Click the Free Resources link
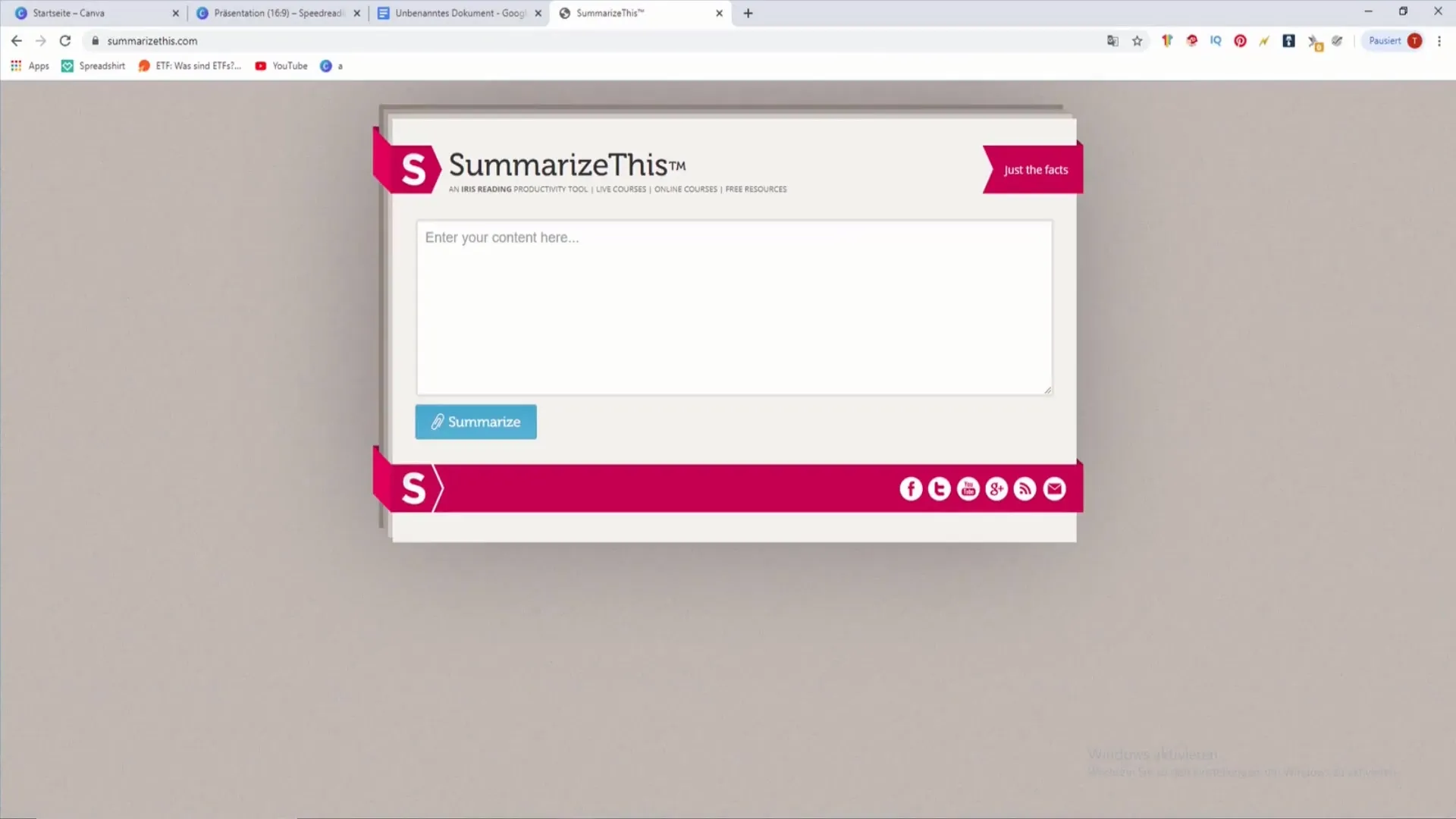The image size is (1456, 819). click(x=756, y=189)
